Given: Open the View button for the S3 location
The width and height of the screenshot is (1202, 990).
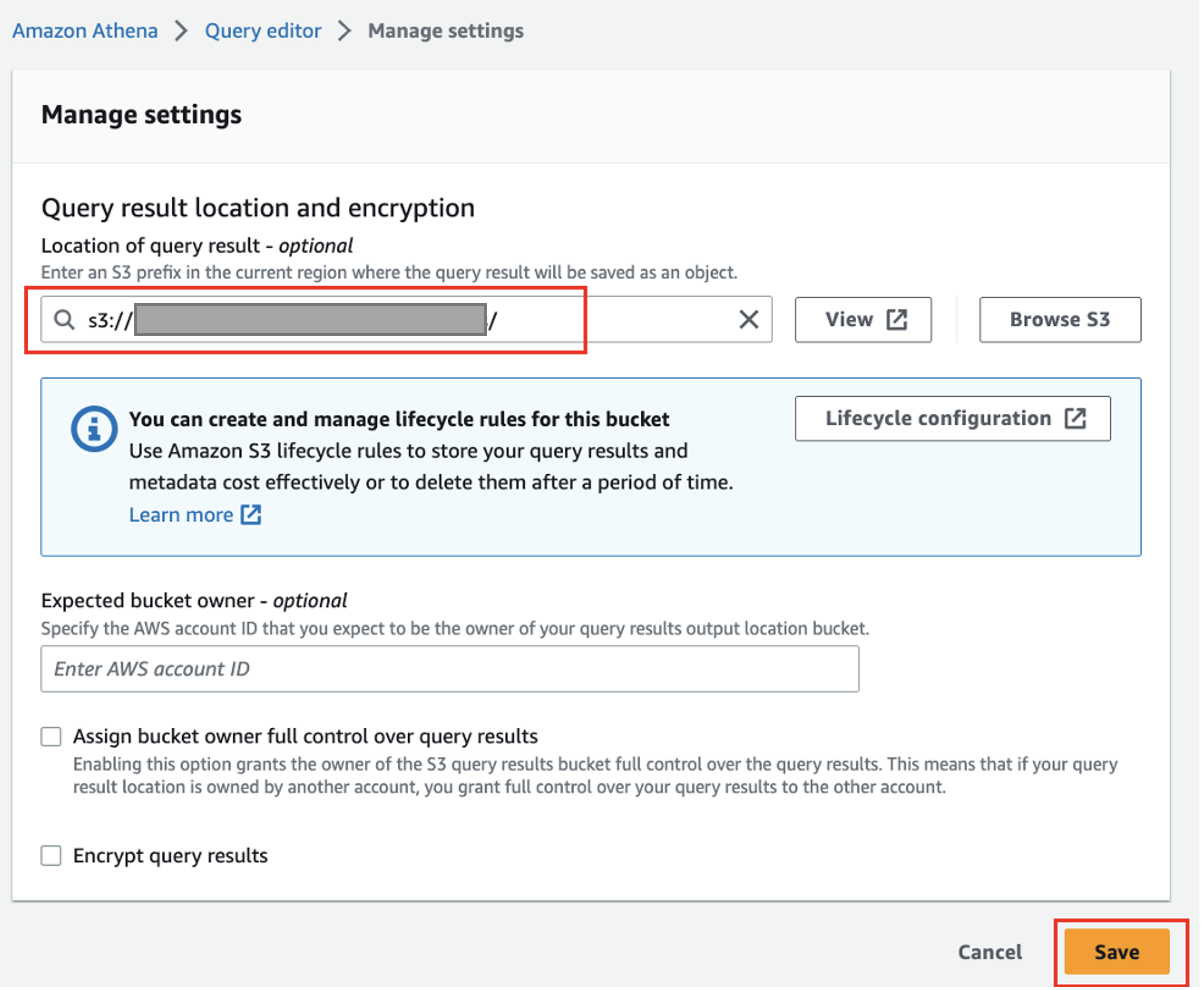Looking at the screenshot, I should click(x=863, y=320).
